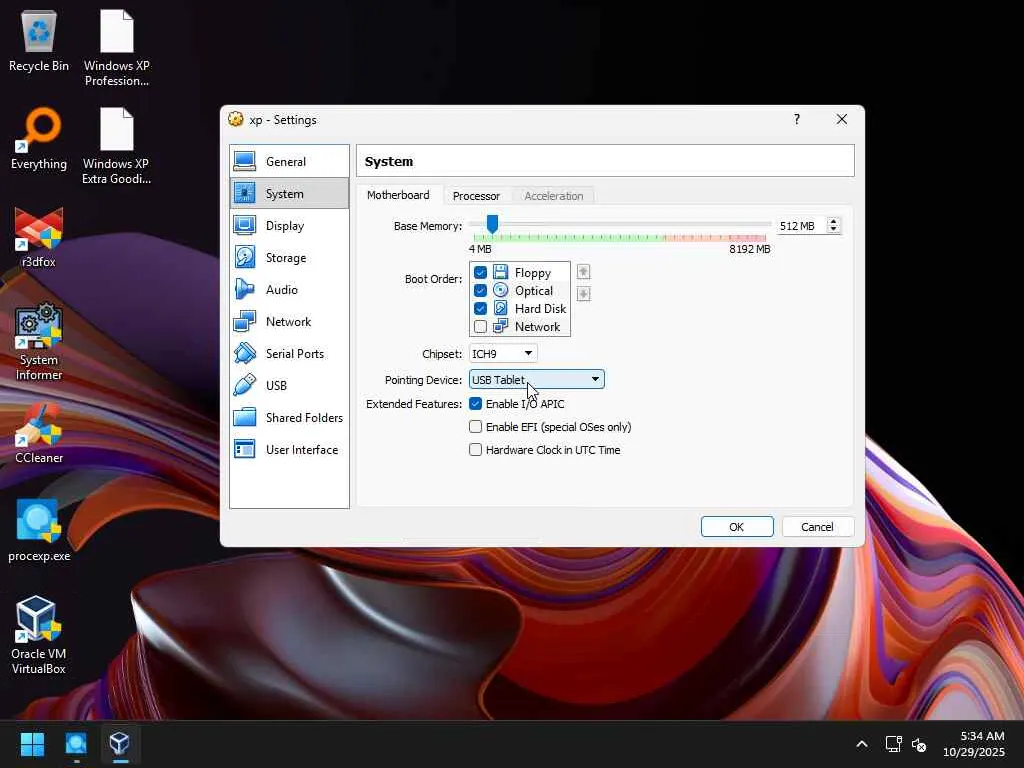Move boot device down with arrow button
Image resolution: width=1024 pixels, height=768 pixels.
583,294
